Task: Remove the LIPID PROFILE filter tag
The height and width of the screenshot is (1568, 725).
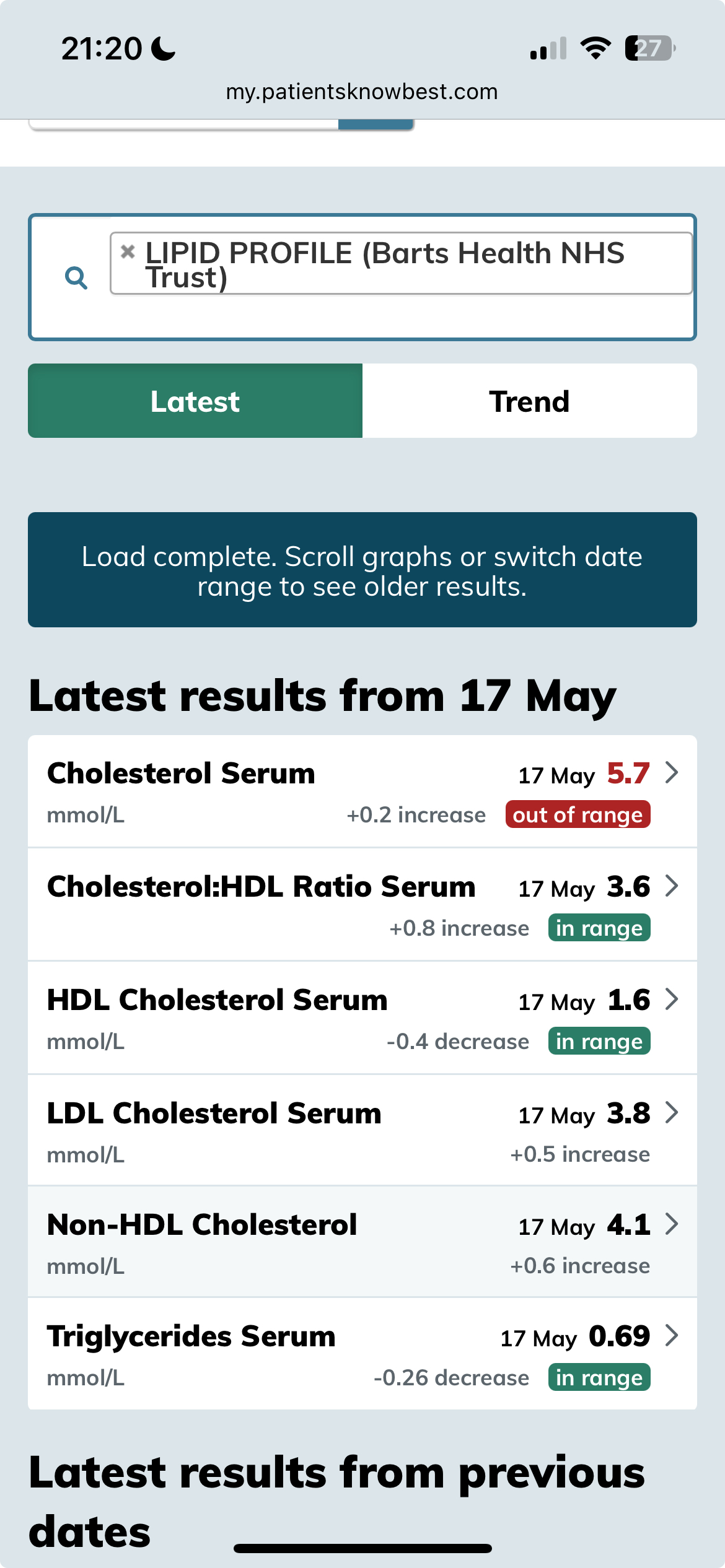Action: tap(128, 251)
